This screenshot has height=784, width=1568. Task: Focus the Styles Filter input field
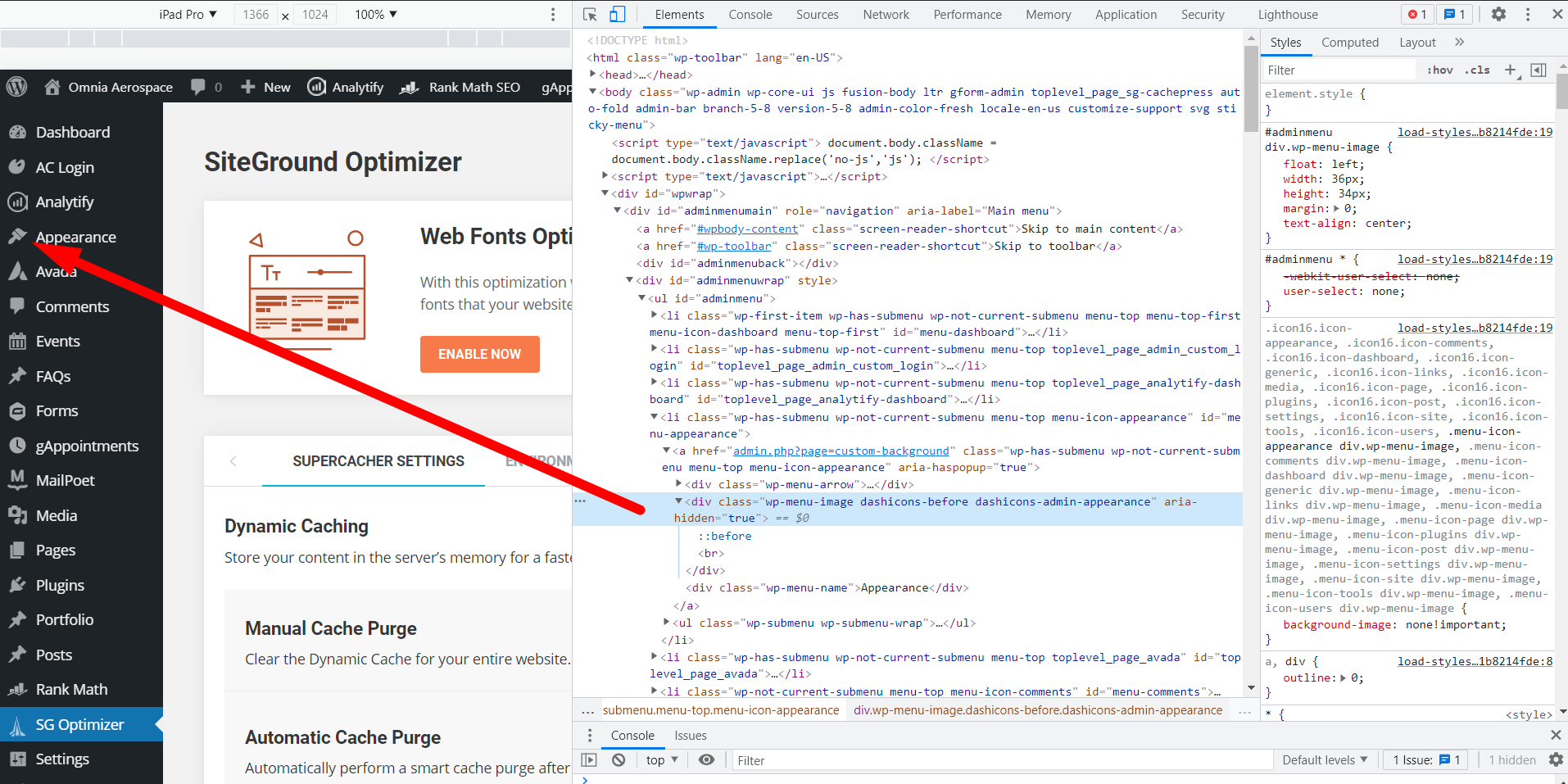[x=1339, y=70]
